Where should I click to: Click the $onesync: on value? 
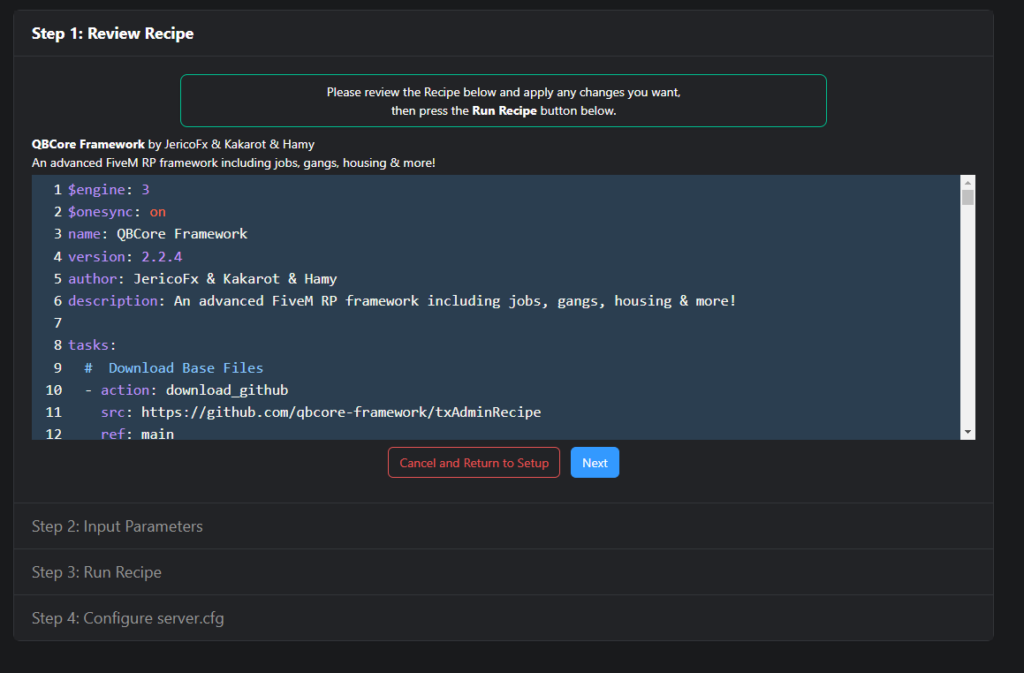[159, 211]
